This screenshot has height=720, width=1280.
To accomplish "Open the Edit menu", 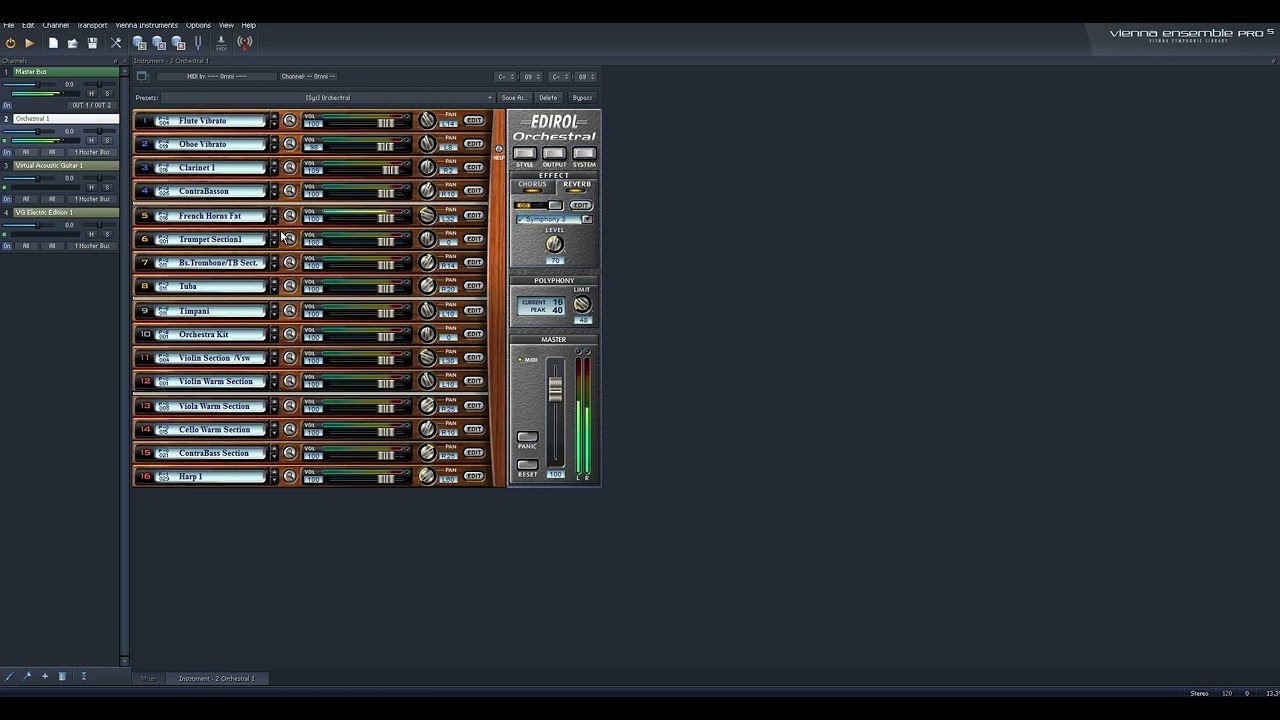I will coord(28,25).
